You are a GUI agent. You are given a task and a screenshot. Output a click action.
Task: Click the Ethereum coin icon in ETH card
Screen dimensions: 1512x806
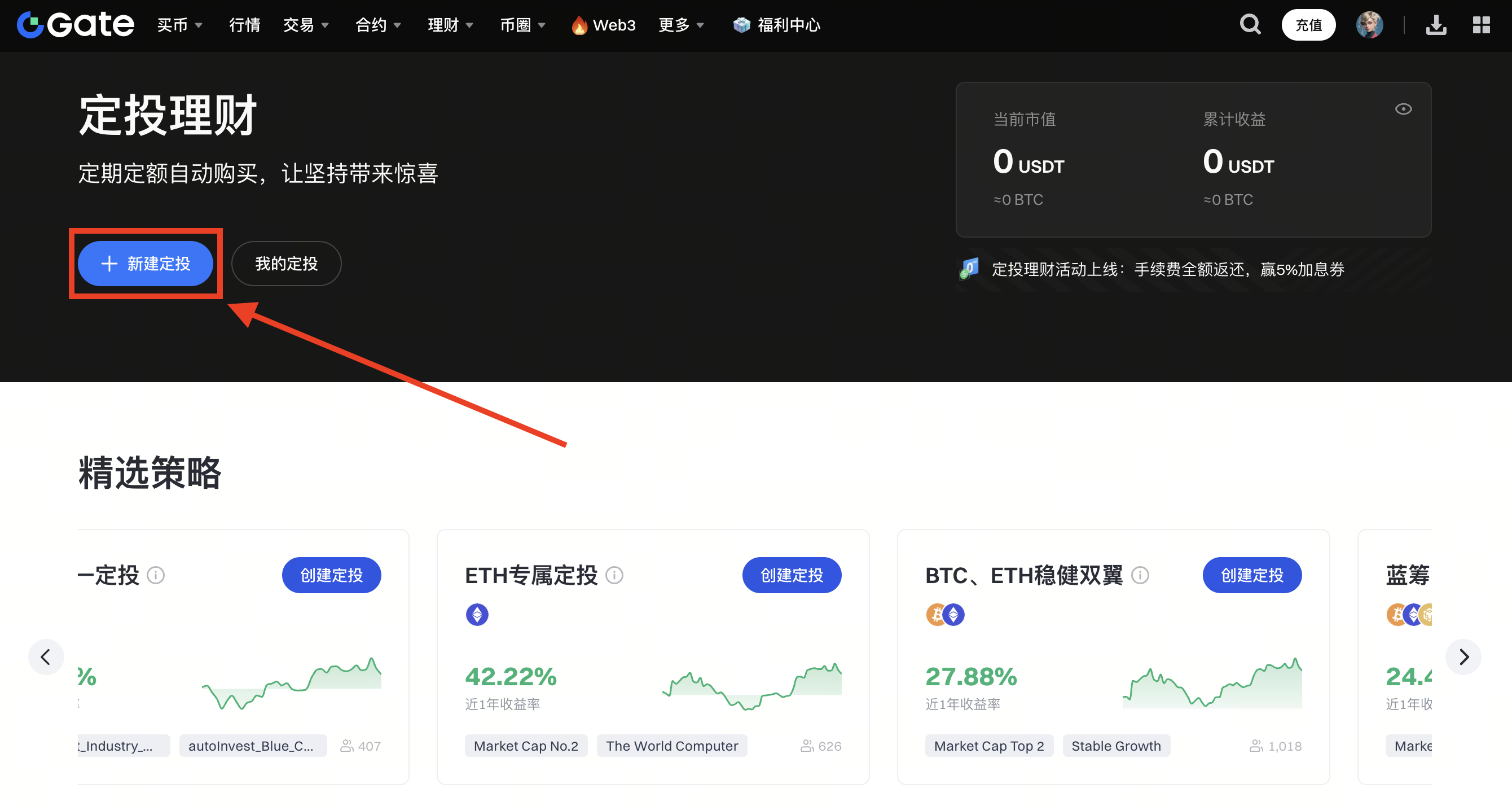[477, 615]
